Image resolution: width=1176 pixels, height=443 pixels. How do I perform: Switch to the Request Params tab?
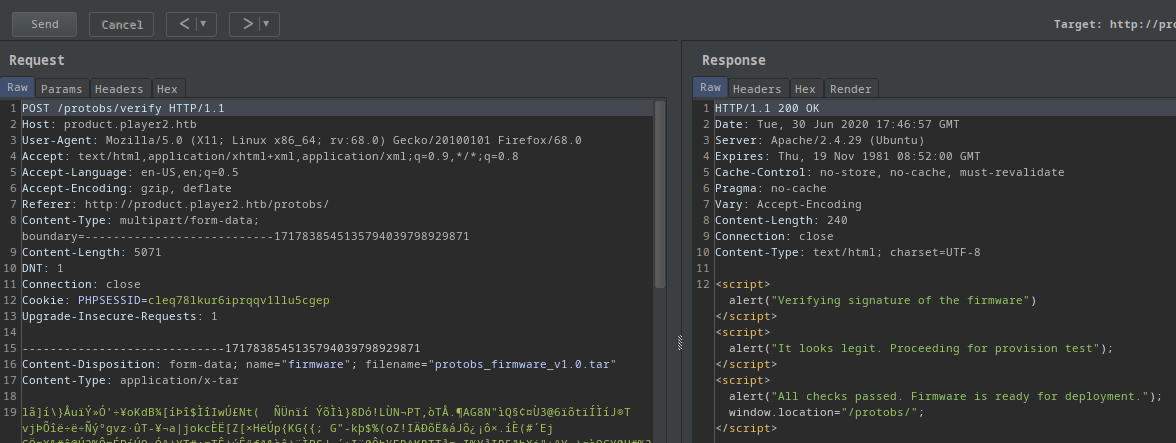pyautogui.click(x=61, y=89)
